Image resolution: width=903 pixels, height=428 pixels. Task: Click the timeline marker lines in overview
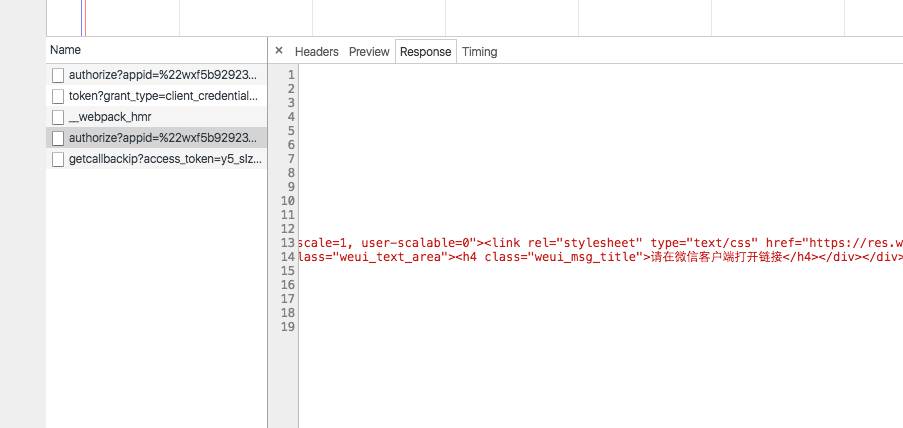click(x=84, y=18)
